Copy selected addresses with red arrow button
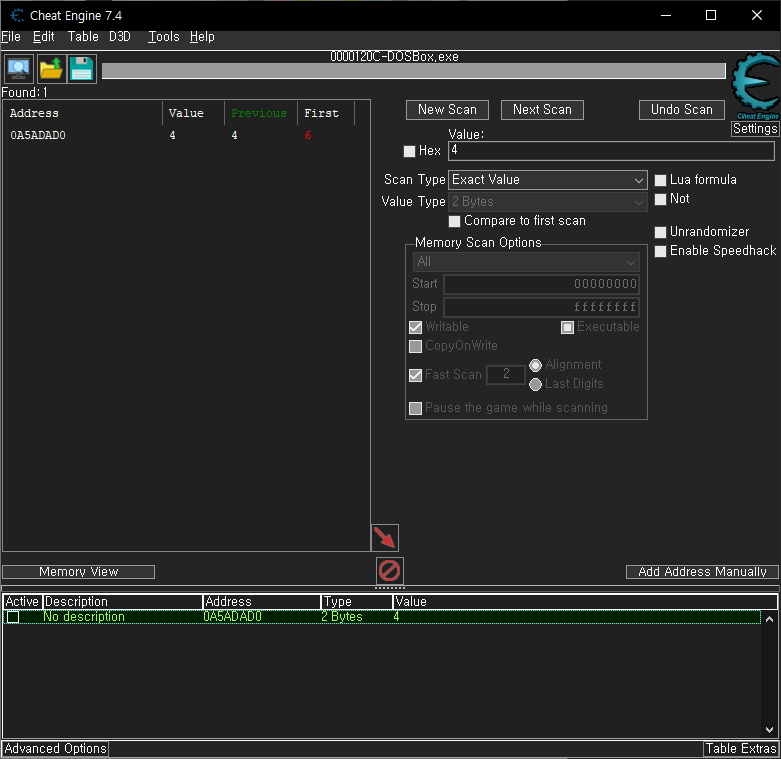The image size is (781, 759). [x=385, y=538]
